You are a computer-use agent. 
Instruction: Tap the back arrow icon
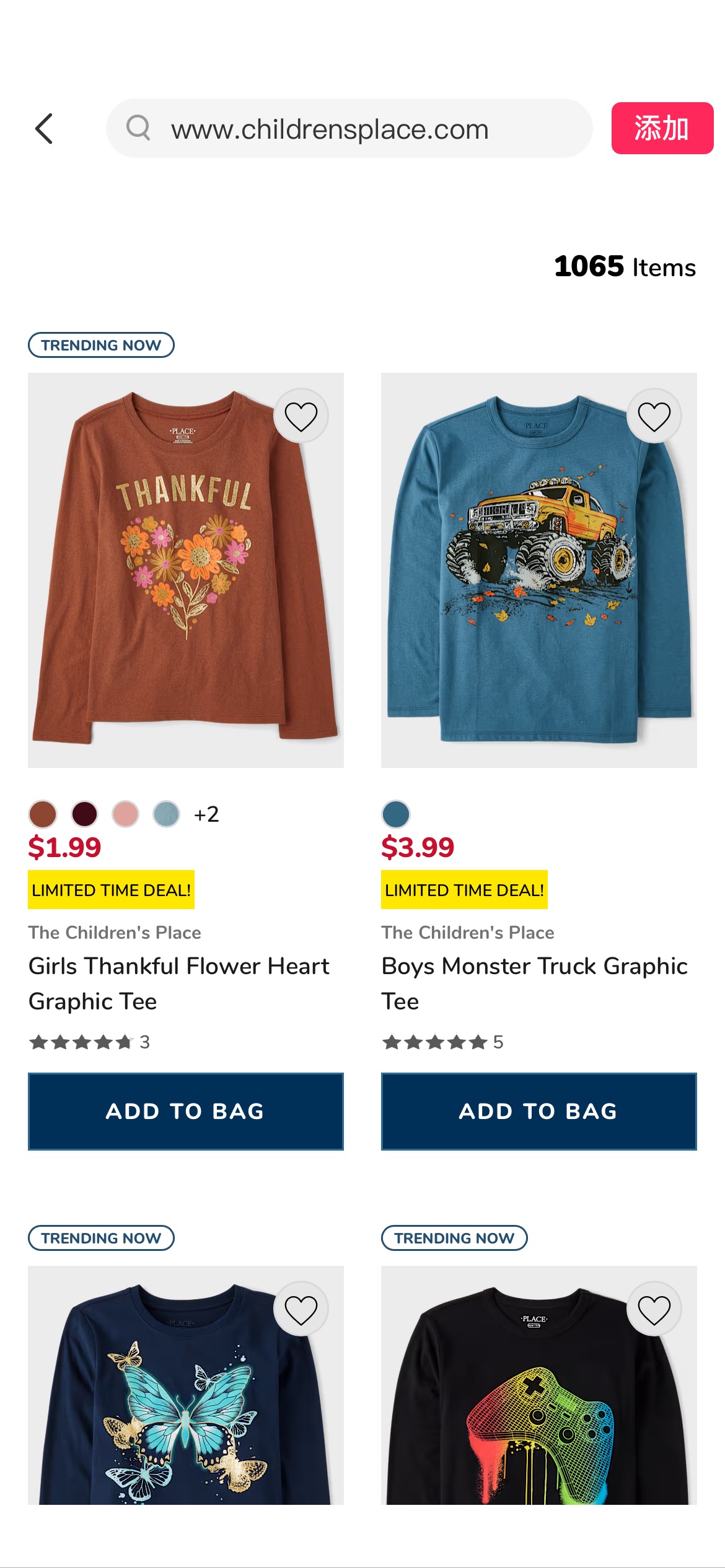point(44,129)
